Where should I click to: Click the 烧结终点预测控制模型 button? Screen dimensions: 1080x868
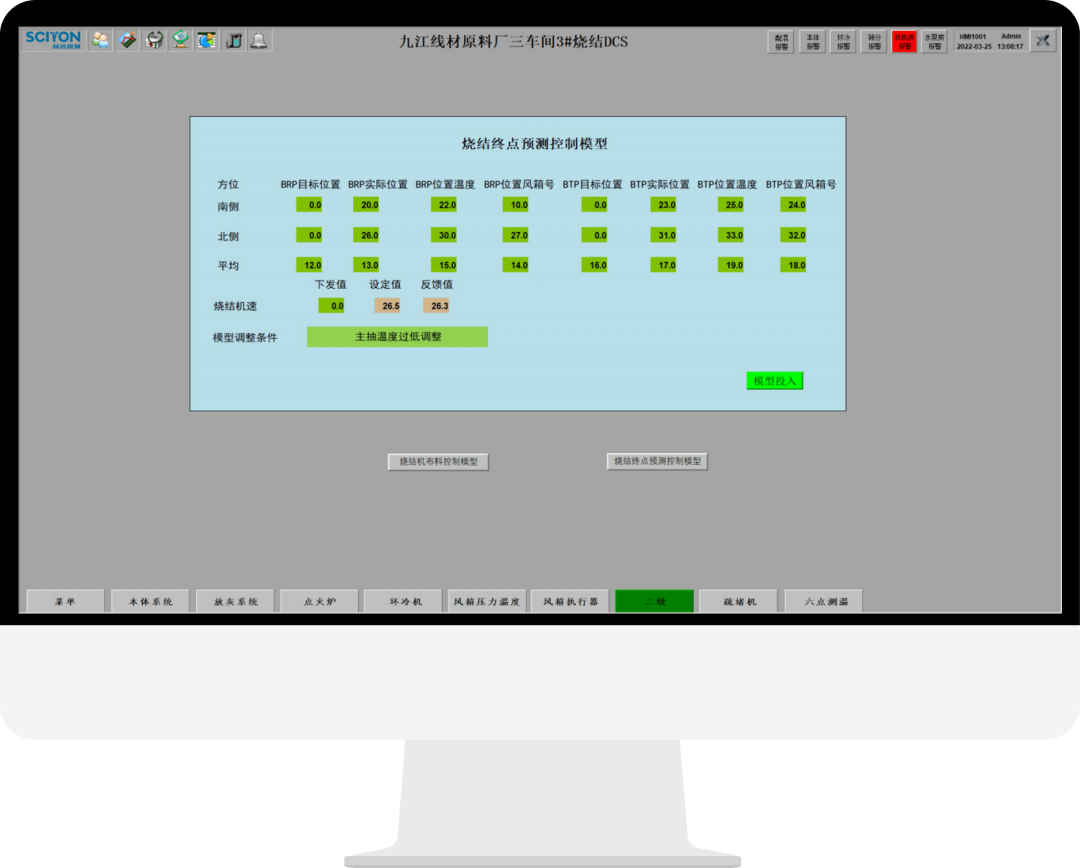click(x=657, y=461)
